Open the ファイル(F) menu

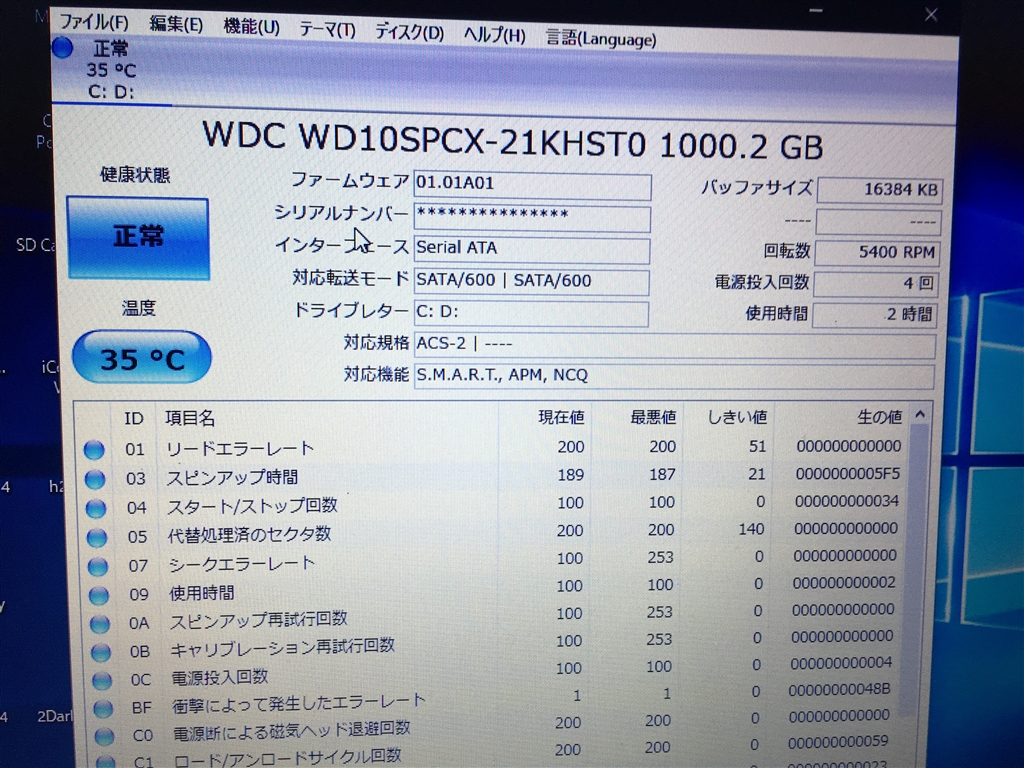pyautogui.click(x=94, y=22)
